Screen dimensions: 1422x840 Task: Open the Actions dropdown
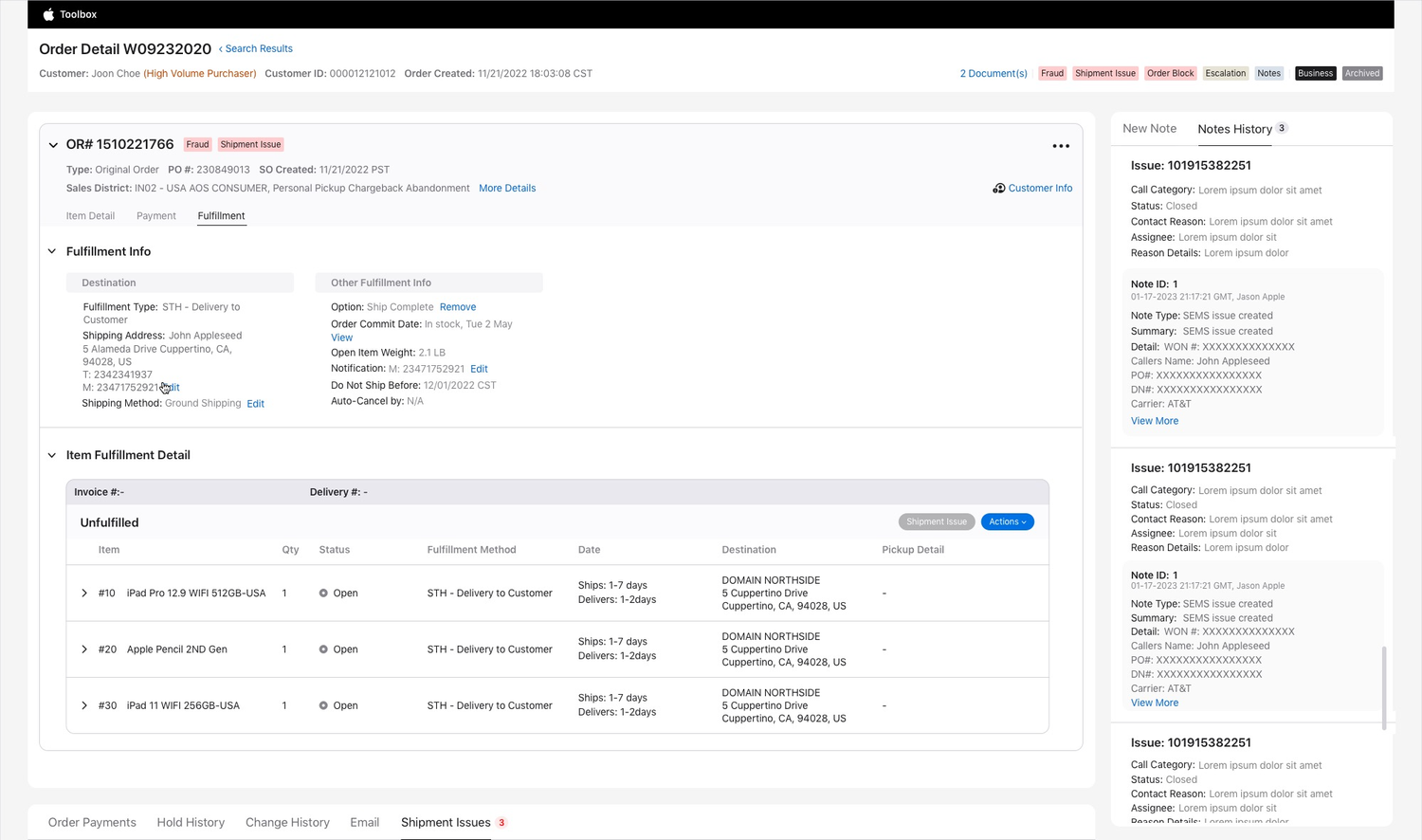[x=1007, y=522]
